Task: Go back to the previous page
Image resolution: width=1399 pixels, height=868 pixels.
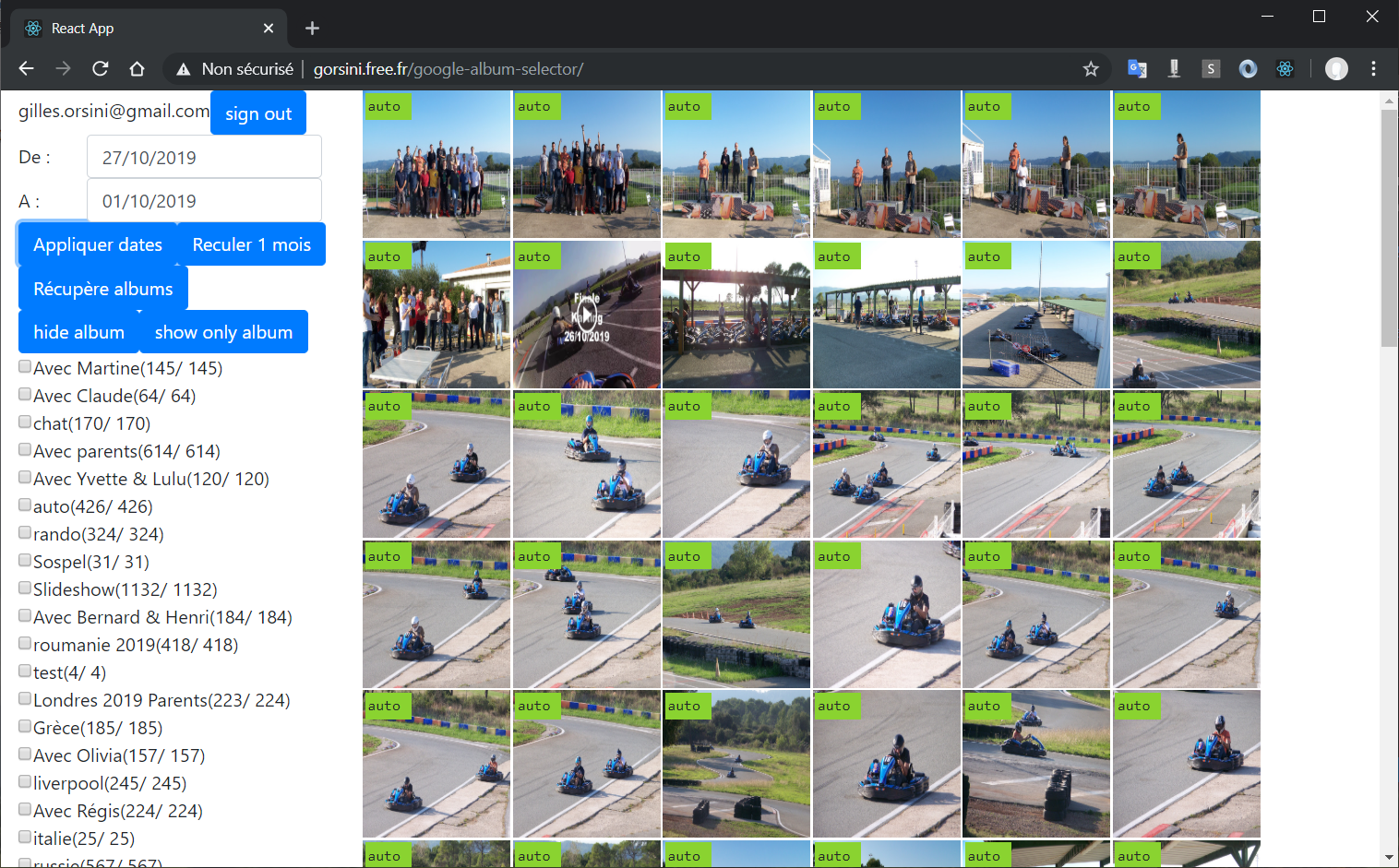Action: coord(26,69)
